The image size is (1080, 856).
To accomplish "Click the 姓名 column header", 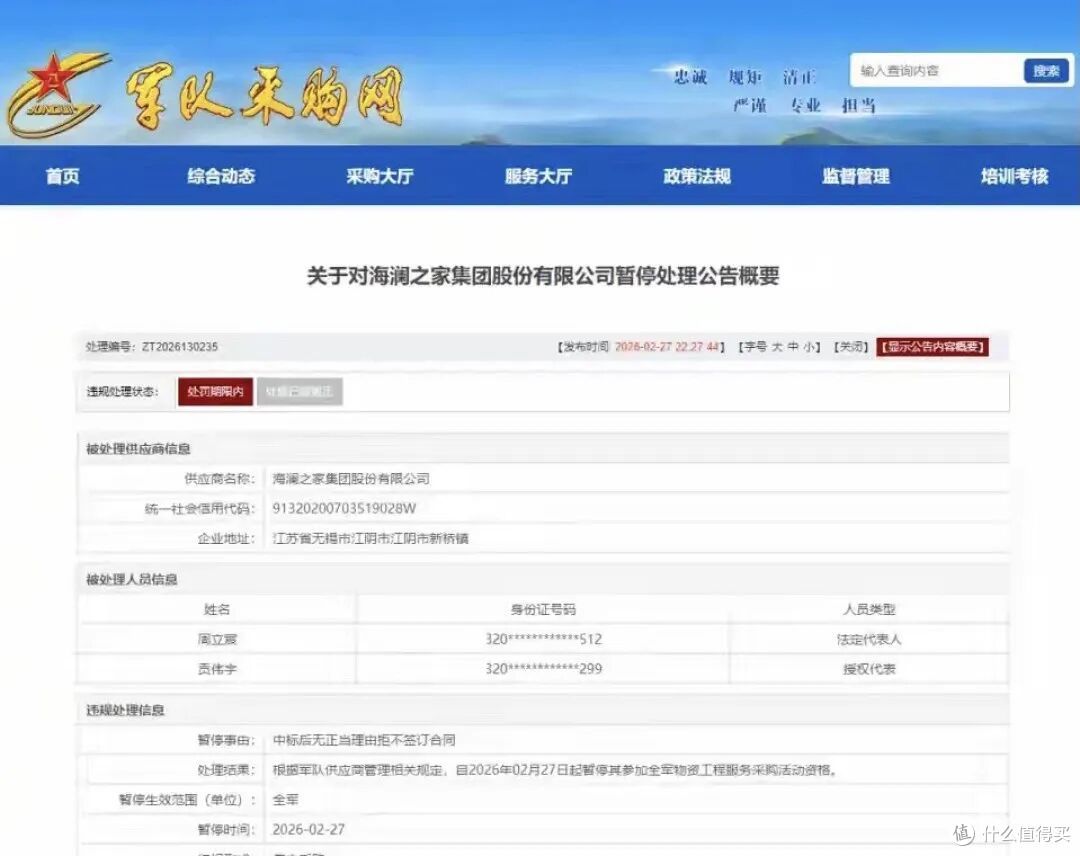I will (217, 609).
